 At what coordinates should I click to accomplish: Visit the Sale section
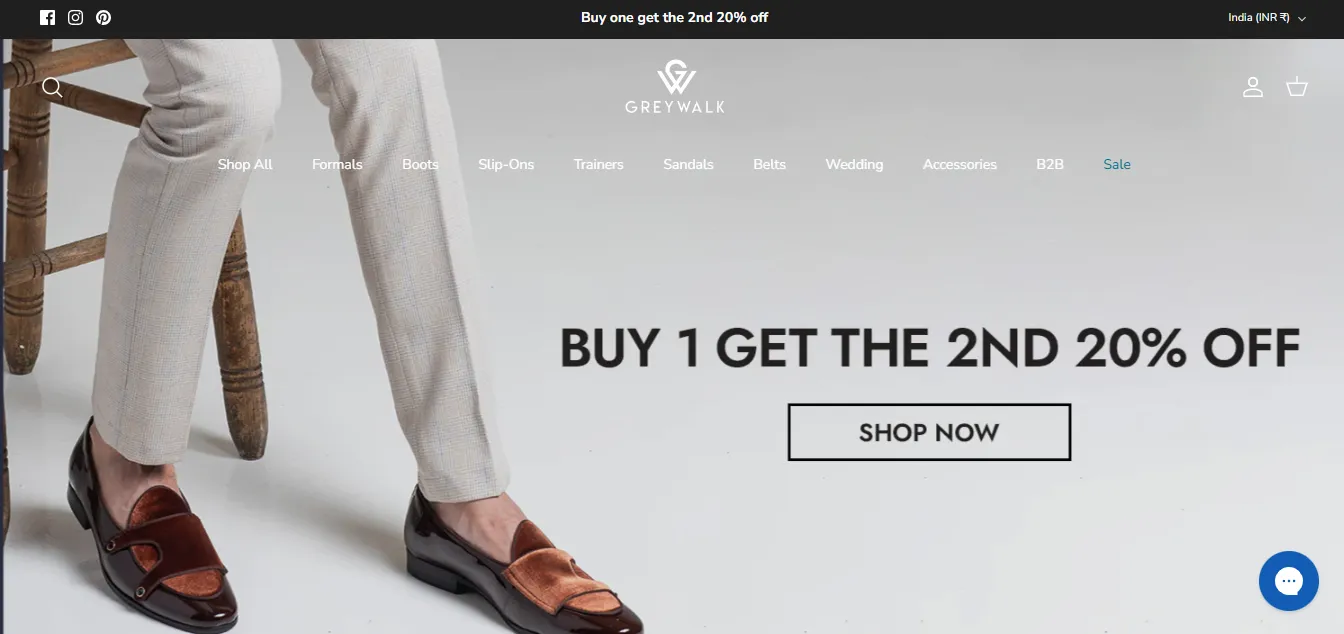pos(1117,164)
